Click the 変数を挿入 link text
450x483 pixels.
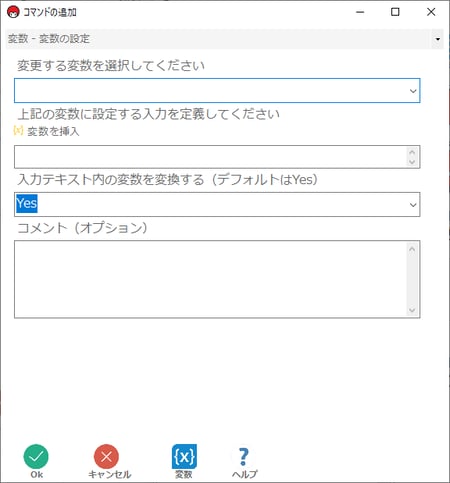coord(53,131)
